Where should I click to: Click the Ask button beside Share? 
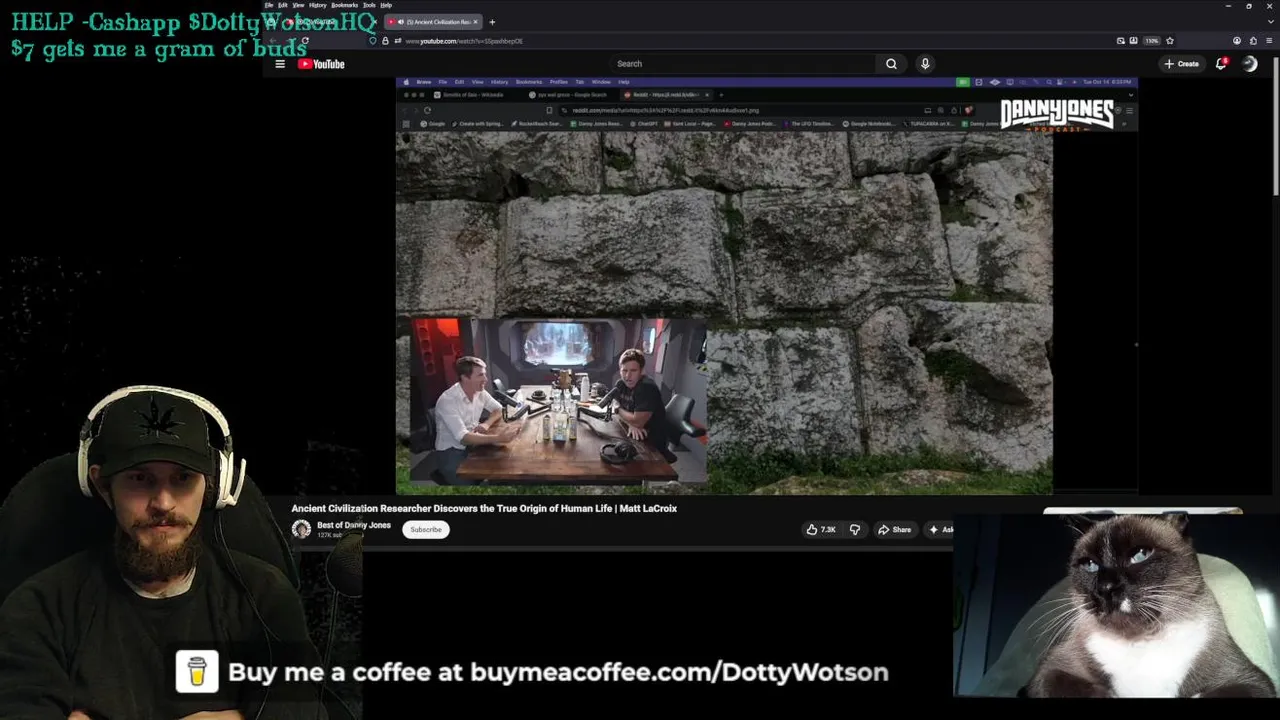coord(940,530)
